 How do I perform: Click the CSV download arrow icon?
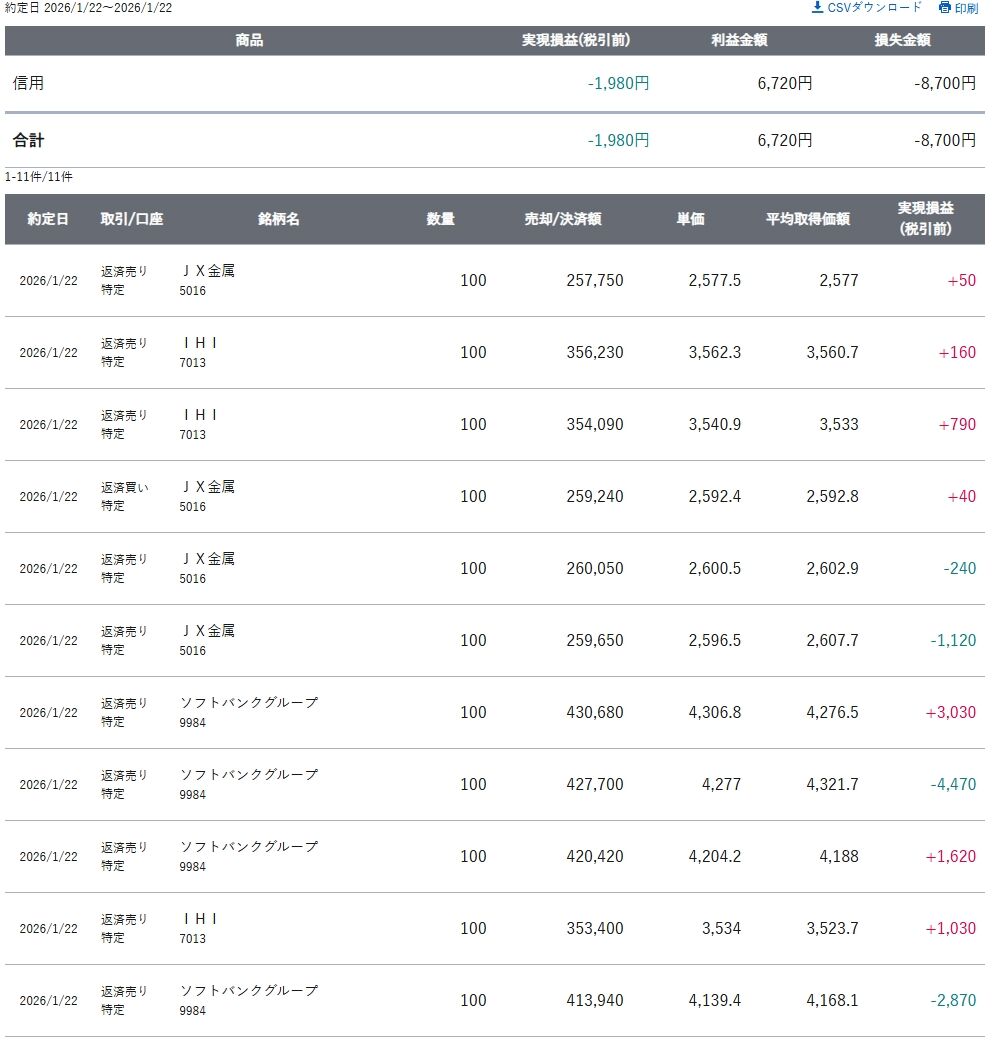817,7
